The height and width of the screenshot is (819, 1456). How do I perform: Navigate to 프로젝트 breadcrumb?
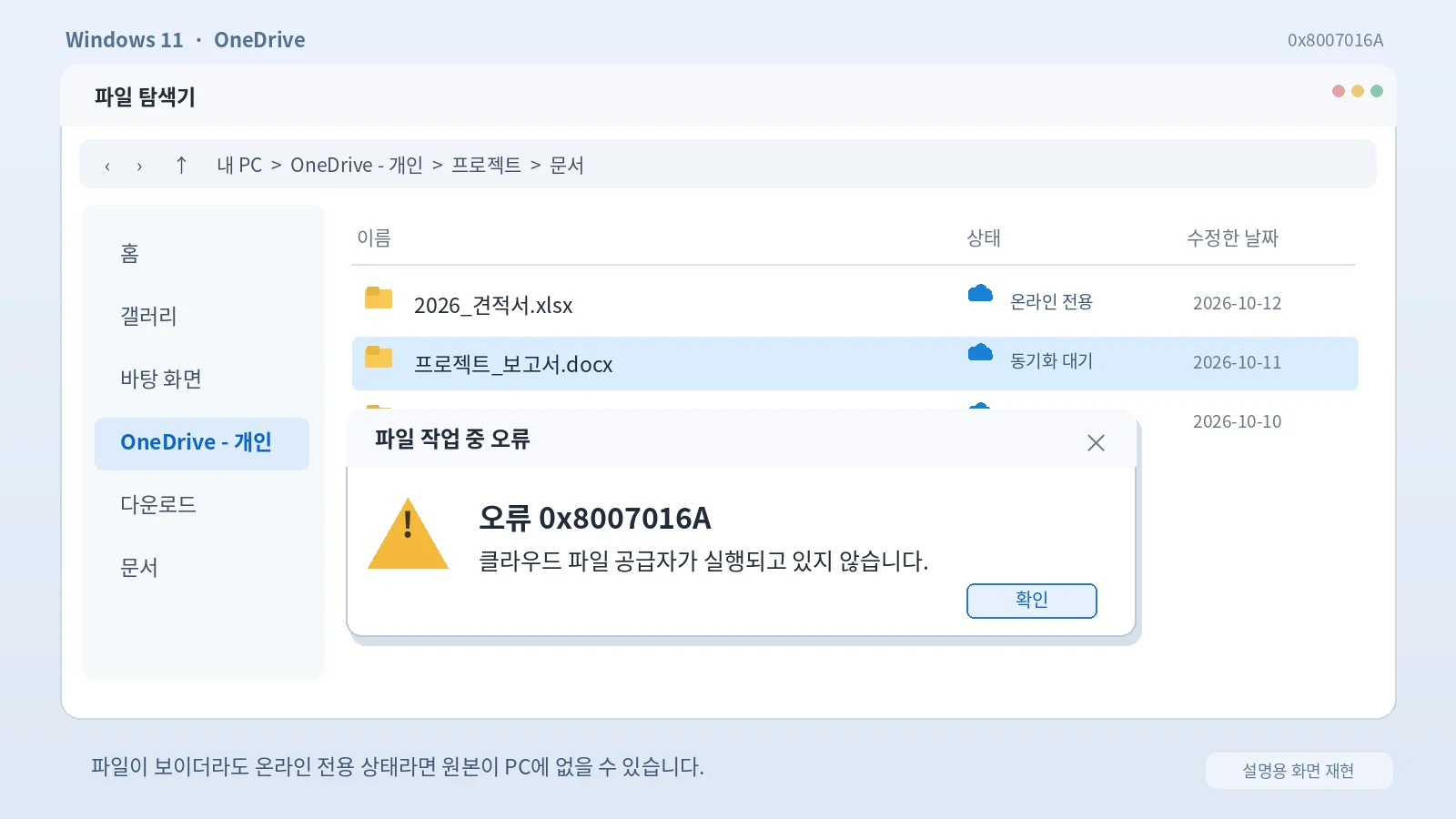486,165
